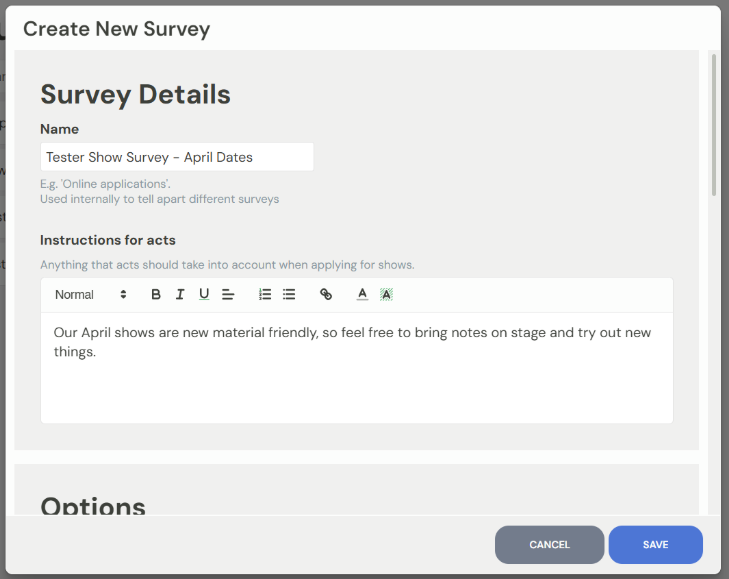Insert a numbered list
Viewport: 729px width, 579px height.
[x=265, y=294]
